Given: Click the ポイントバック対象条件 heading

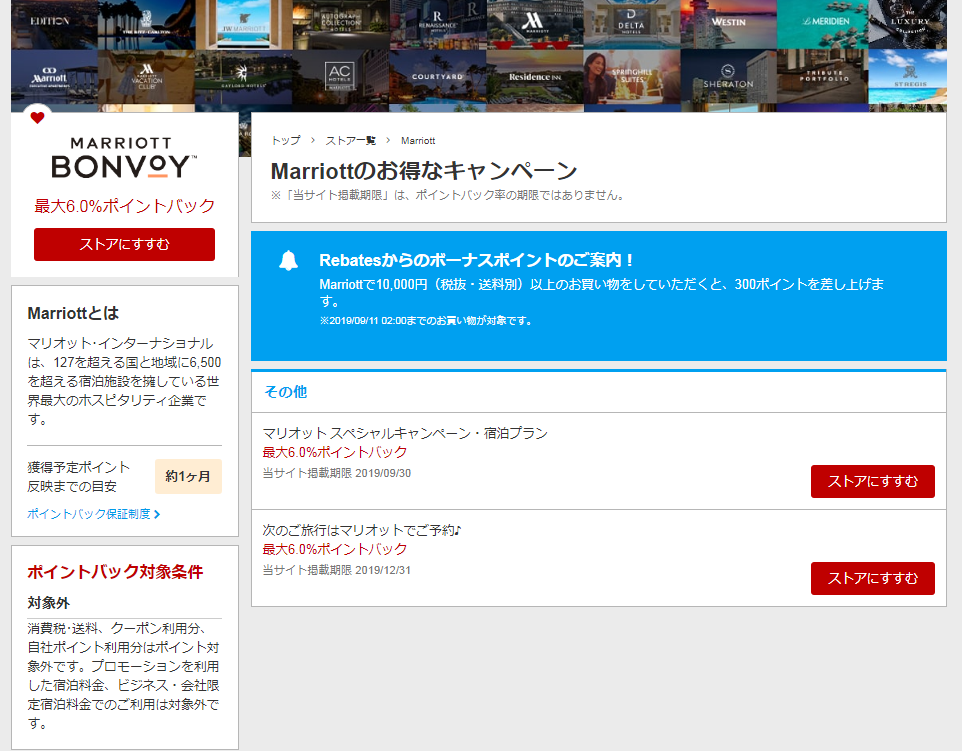Looking at the screenshot, I should point(115,572).
